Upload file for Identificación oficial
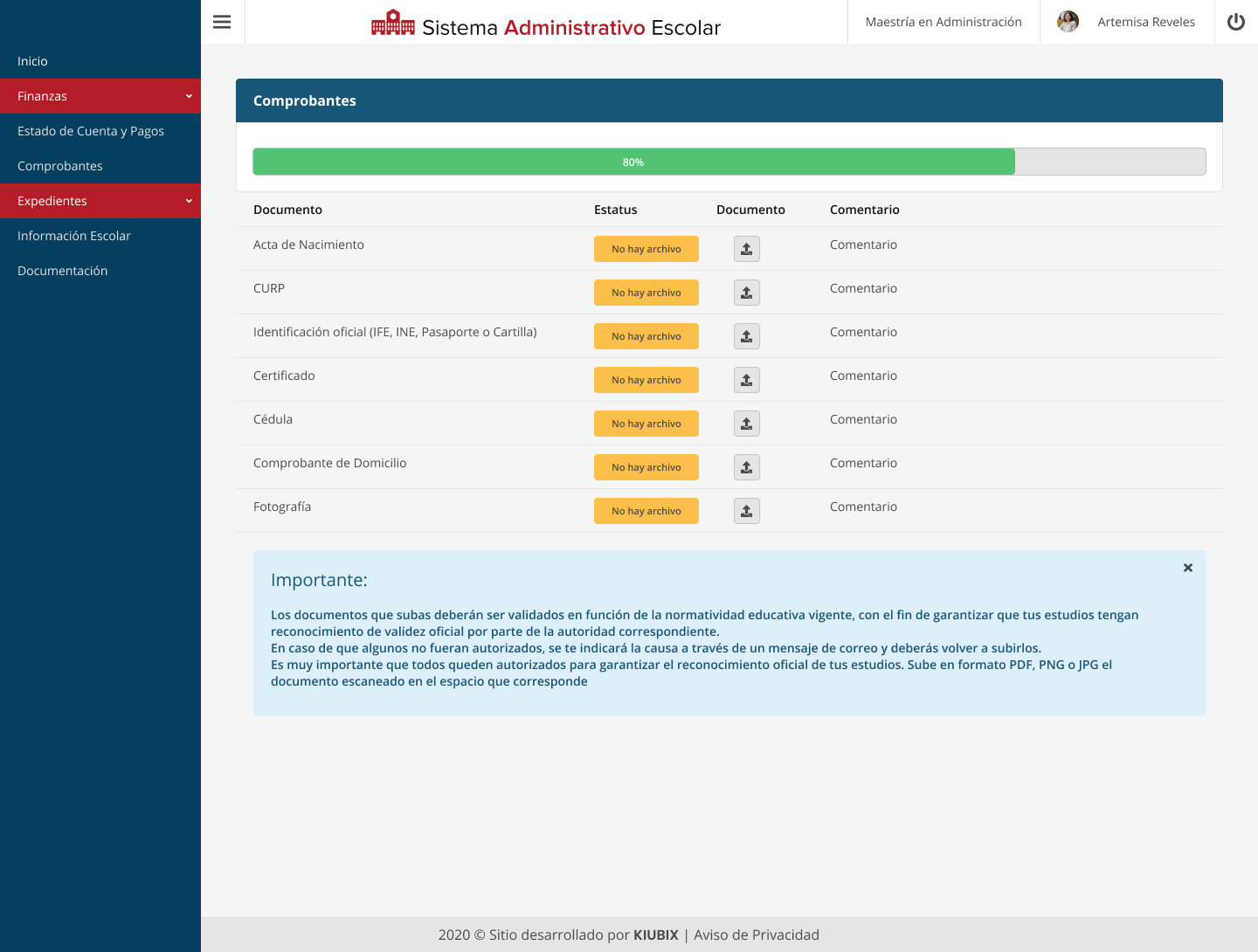 pyautogui.click(x=746, y=336)
